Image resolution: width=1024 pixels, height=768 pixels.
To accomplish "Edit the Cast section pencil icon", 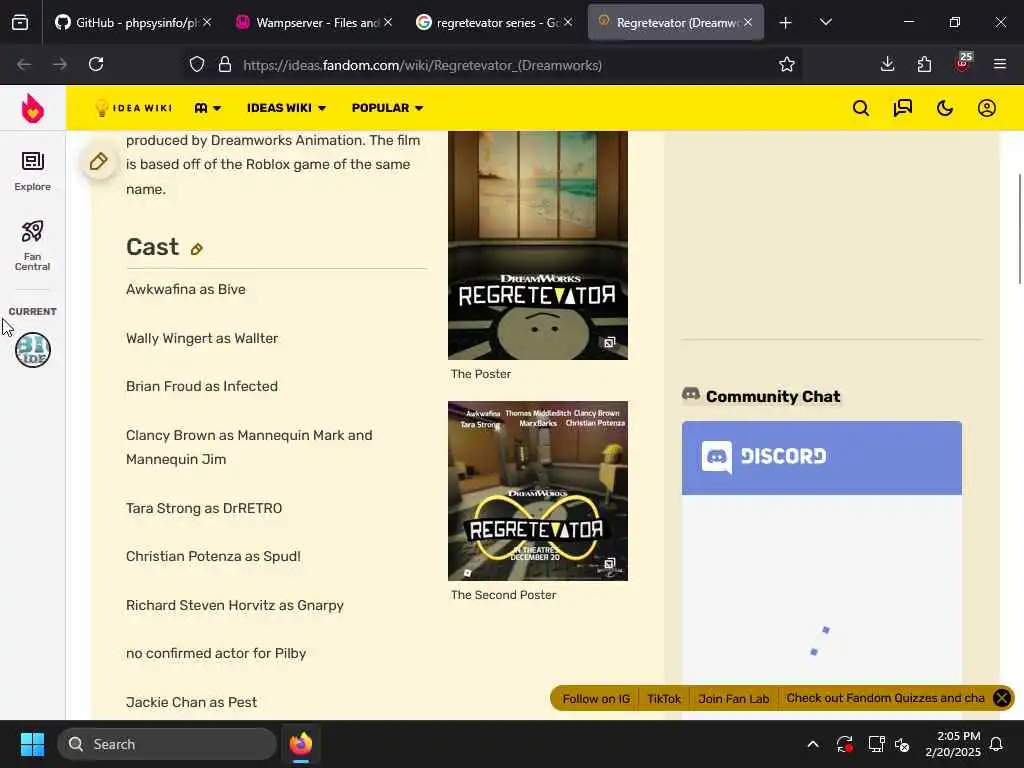I will [197, 249].
